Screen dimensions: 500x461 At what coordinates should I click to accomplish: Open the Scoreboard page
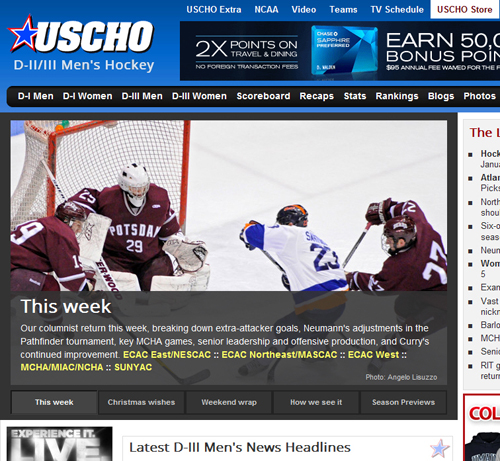(x=263, y=96)
